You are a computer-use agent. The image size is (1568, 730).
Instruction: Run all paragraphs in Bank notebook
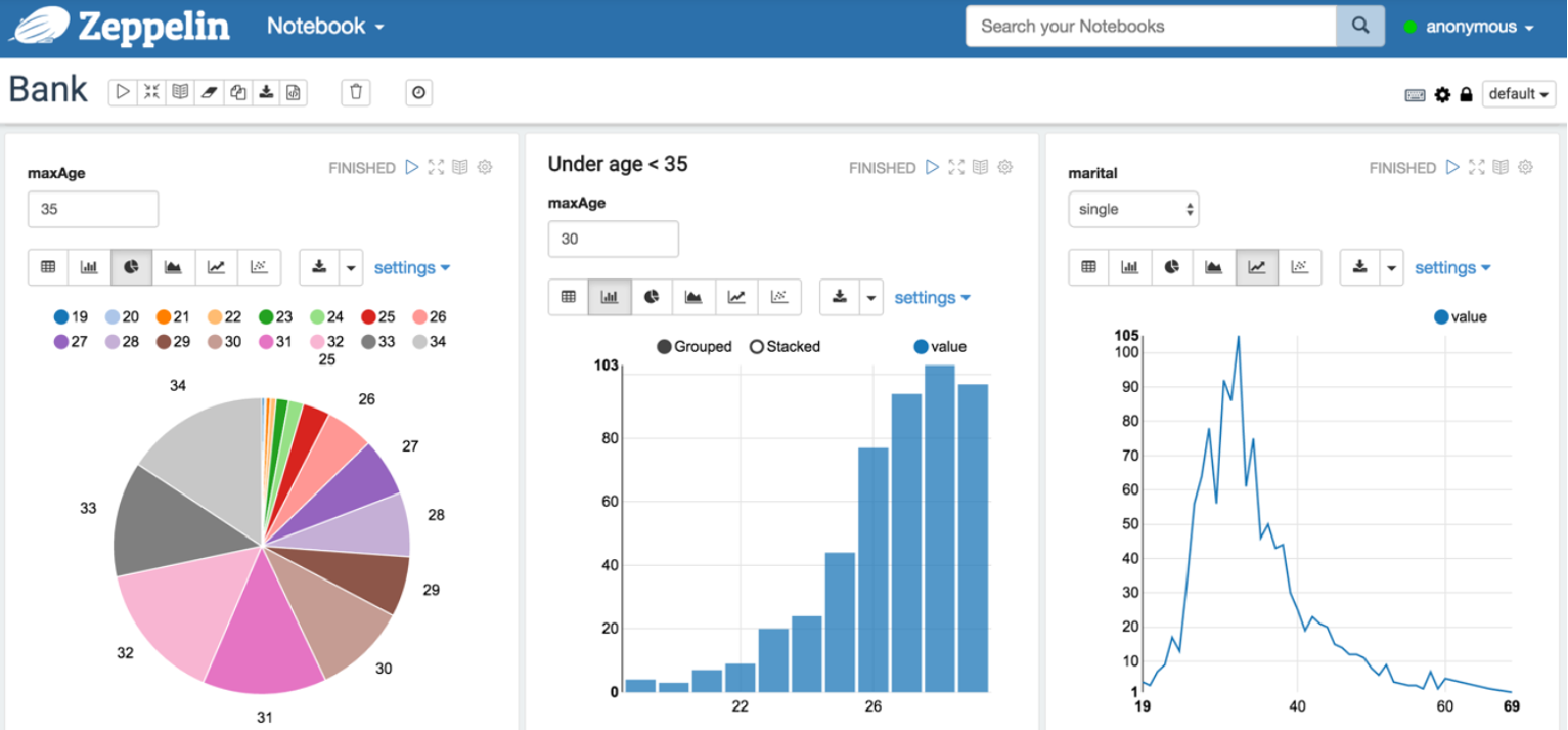123,92
